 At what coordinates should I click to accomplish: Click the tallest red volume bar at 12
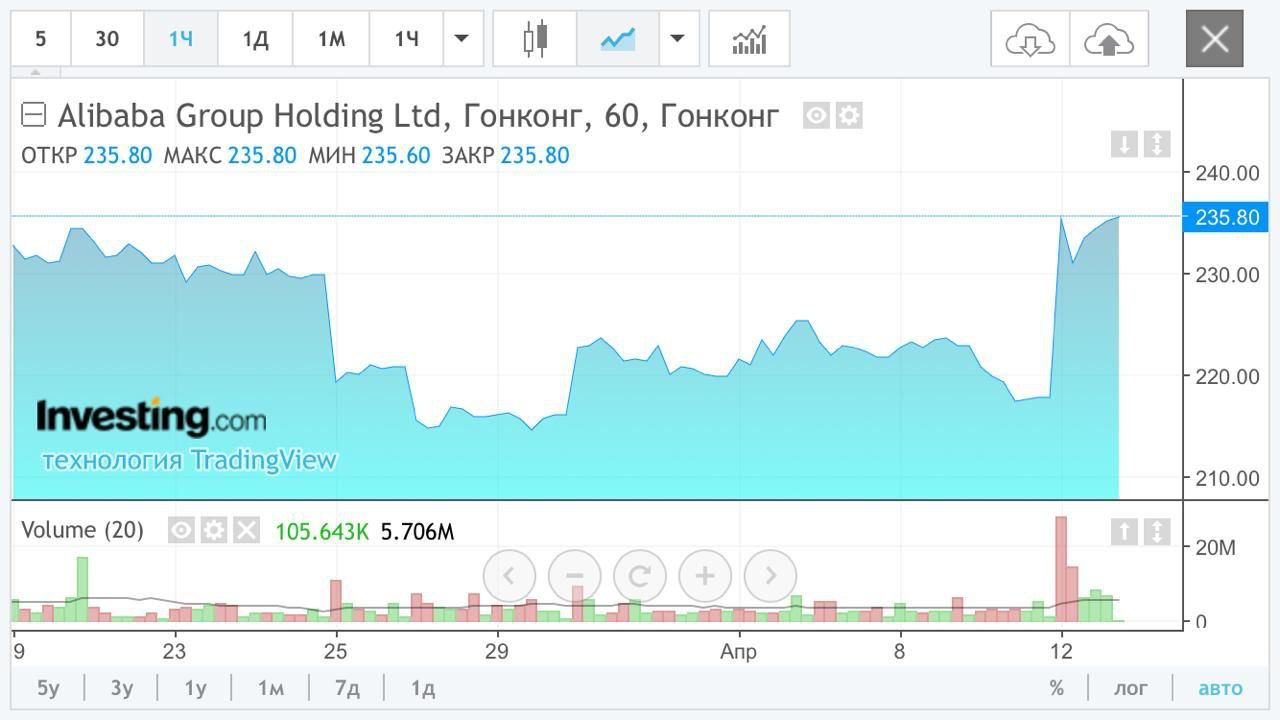(x=1061, y=569)
